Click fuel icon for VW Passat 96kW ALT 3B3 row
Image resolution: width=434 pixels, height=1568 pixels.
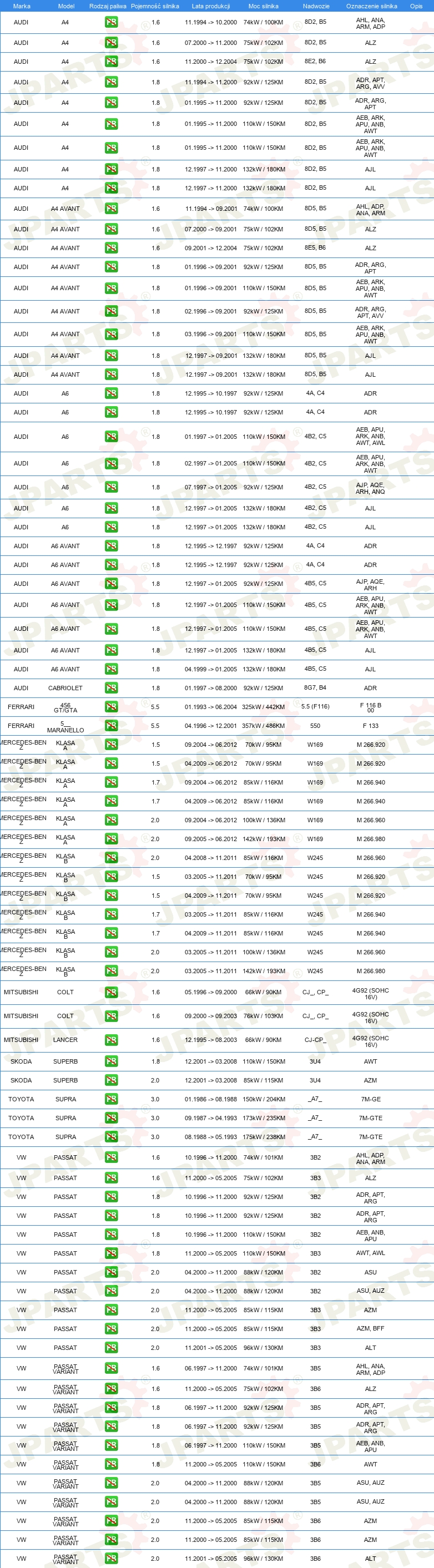[112, 1348]
